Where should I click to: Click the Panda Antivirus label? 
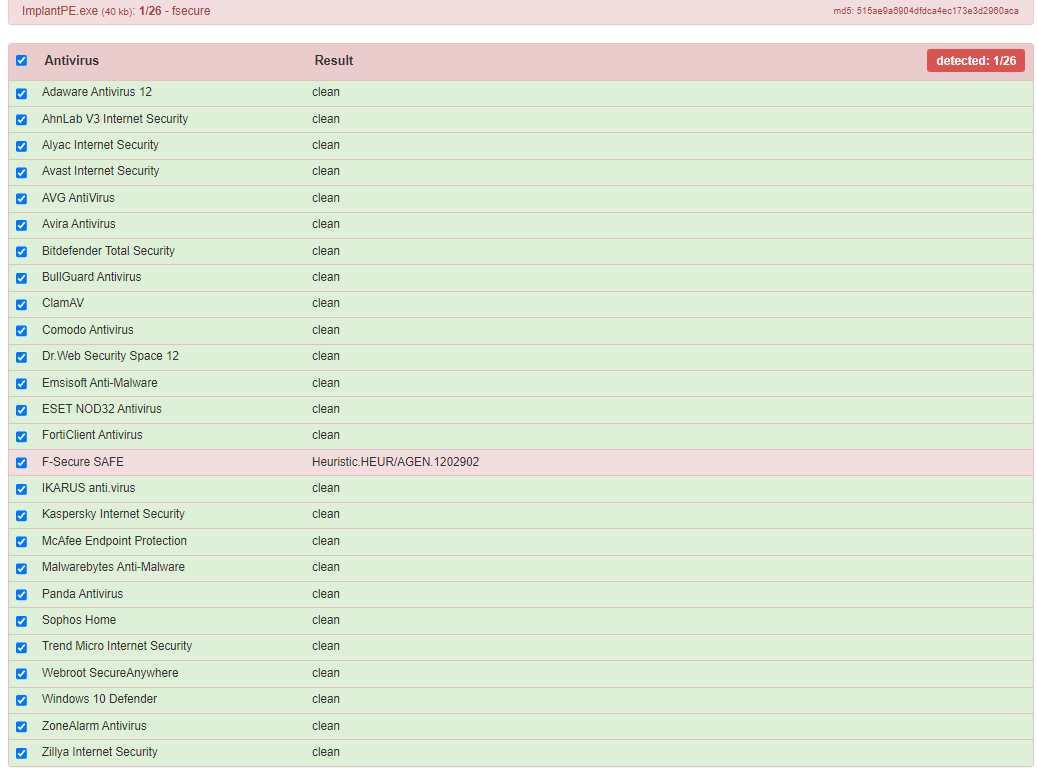click(x=83, y=593)
